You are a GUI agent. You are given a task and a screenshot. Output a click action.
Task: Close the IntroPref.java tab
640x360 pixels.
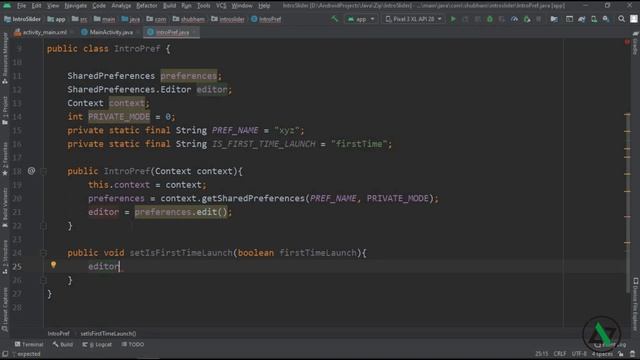(x=194, y=32)
